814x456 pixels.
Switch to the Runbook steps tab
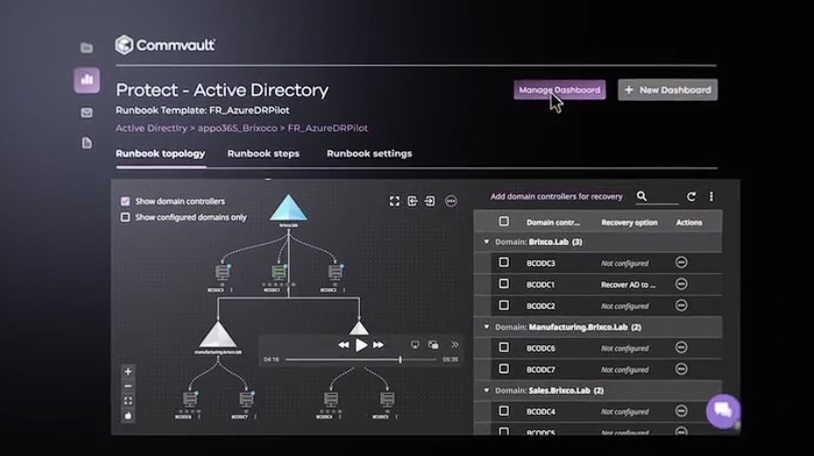point(263,154)
